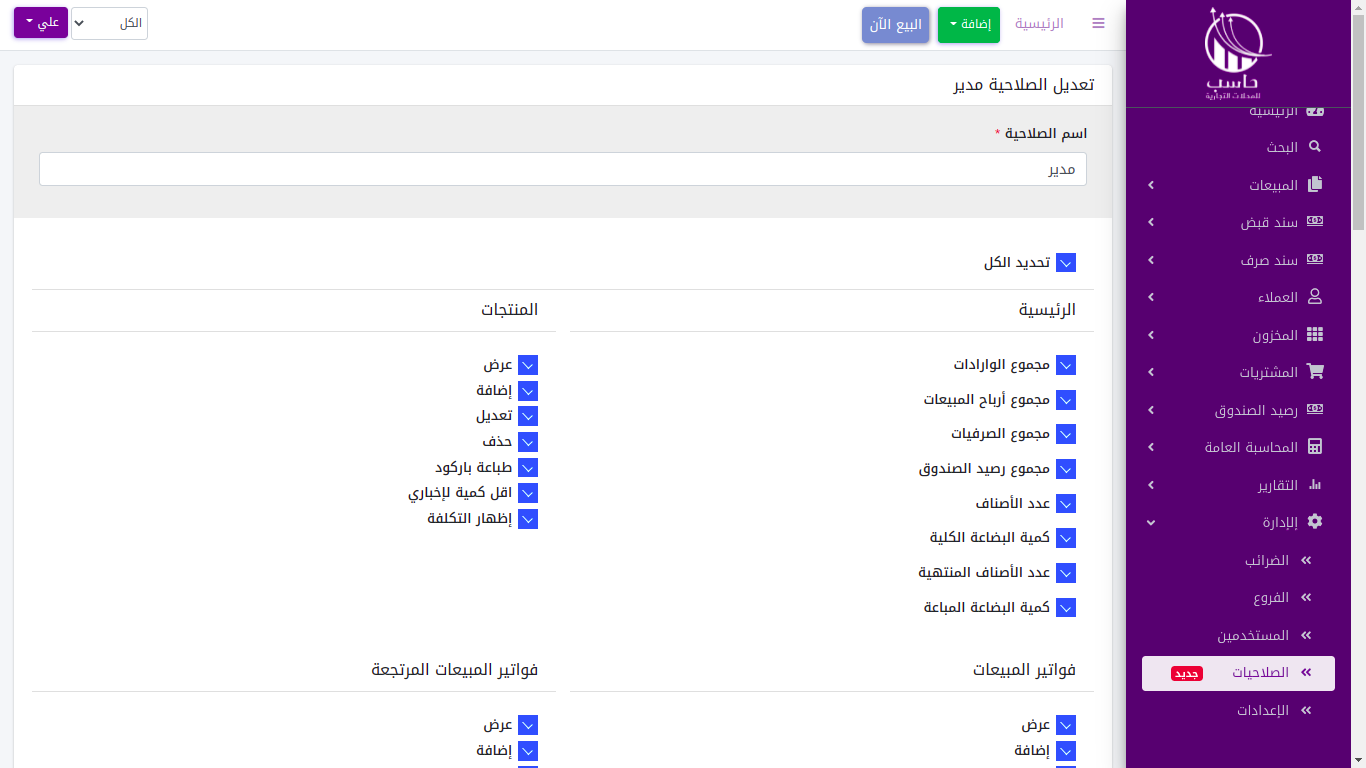
Task: Go to the الرئيسية link in top bar
Action: tap(1039, 23)
